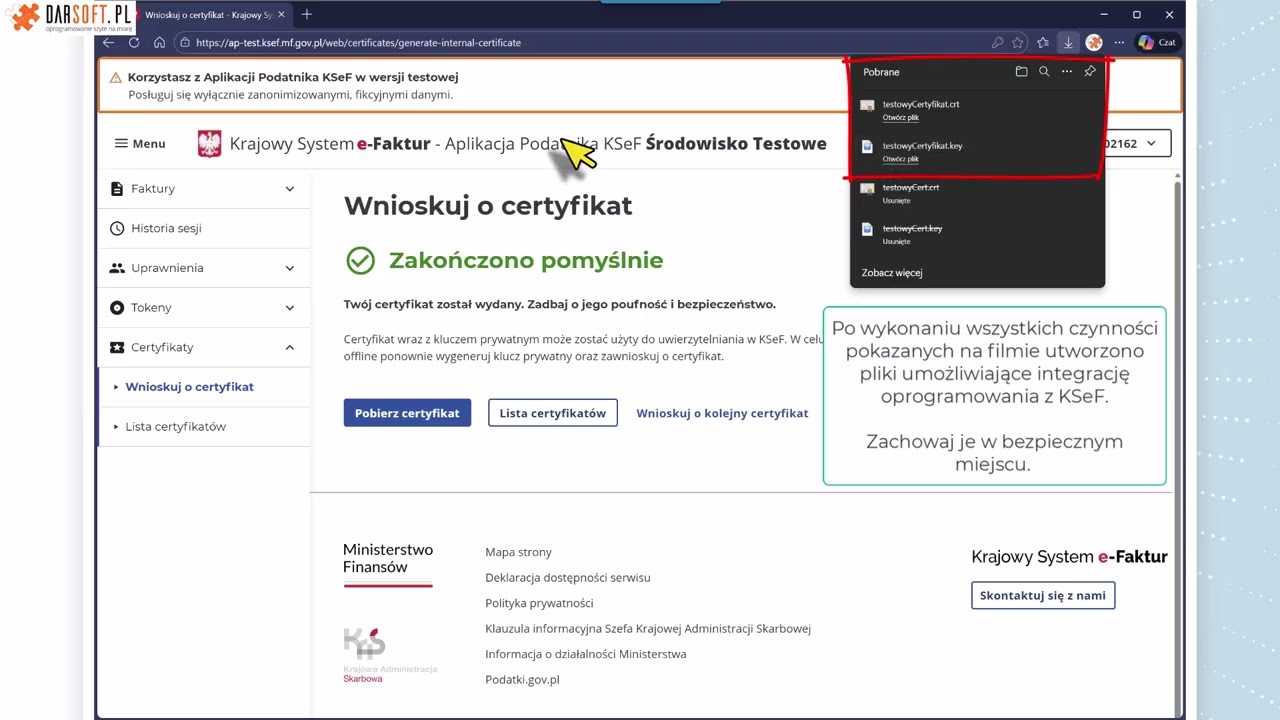Click the Krajowa Administracja Skarbowa logo
The height and width of the screenshot is (720, 1280).
click(389, 655)
